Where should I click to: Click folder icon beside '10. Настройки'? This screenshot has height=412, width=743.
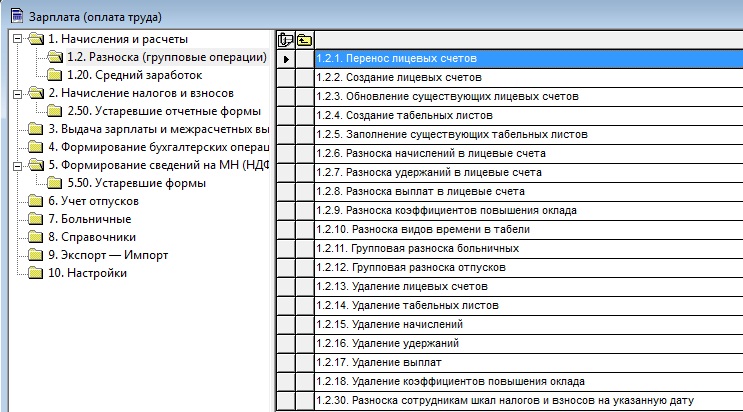(x=37, y=273)
